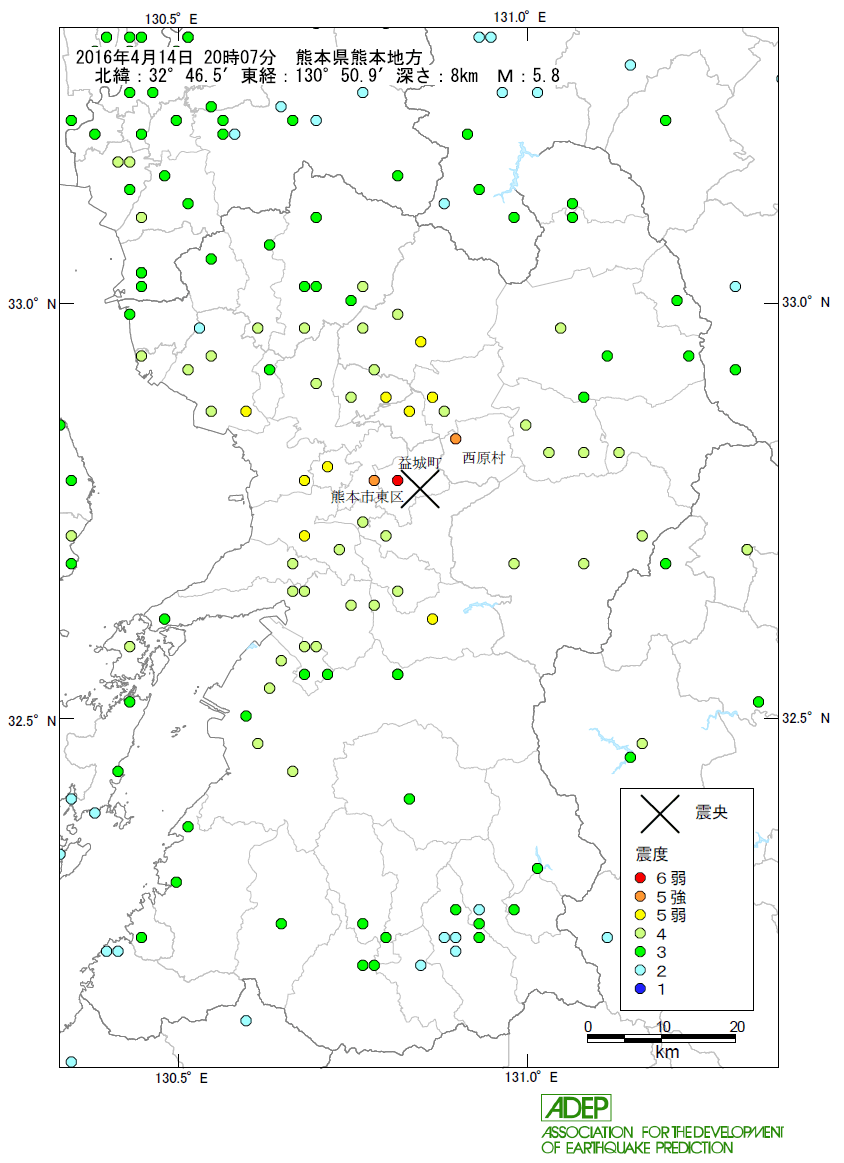Click the epicenter X marker on the map
844x1163 pixels.
pos(421,489)
